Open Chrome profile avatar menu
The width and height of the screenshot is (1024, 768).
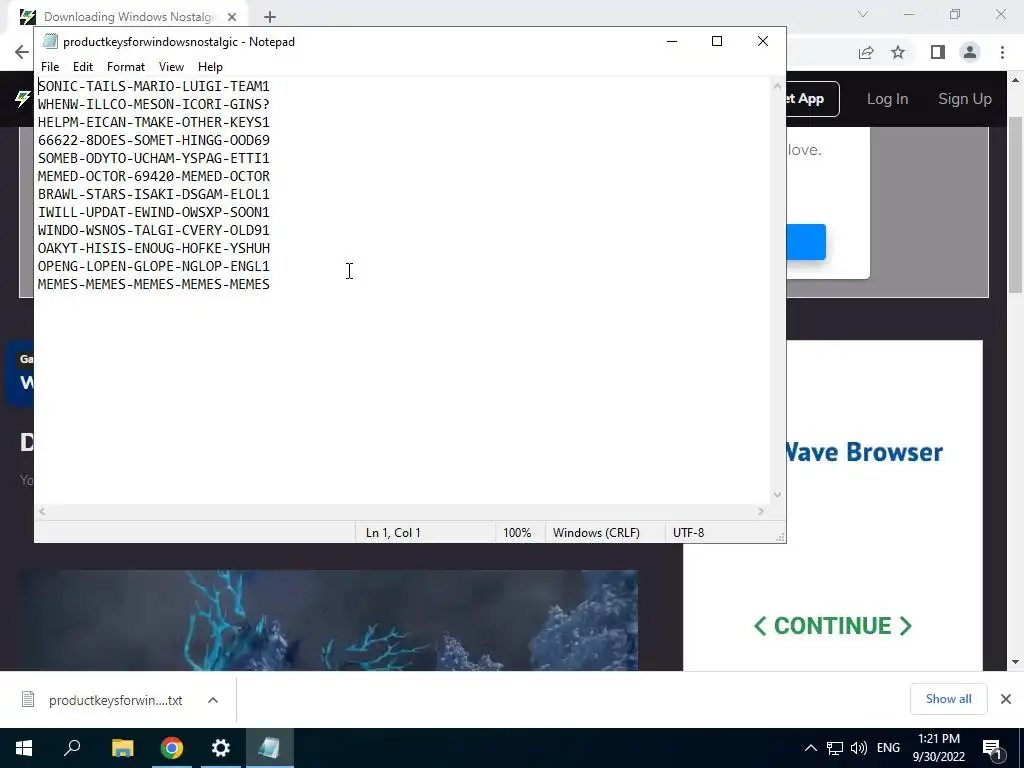(970, 52)
